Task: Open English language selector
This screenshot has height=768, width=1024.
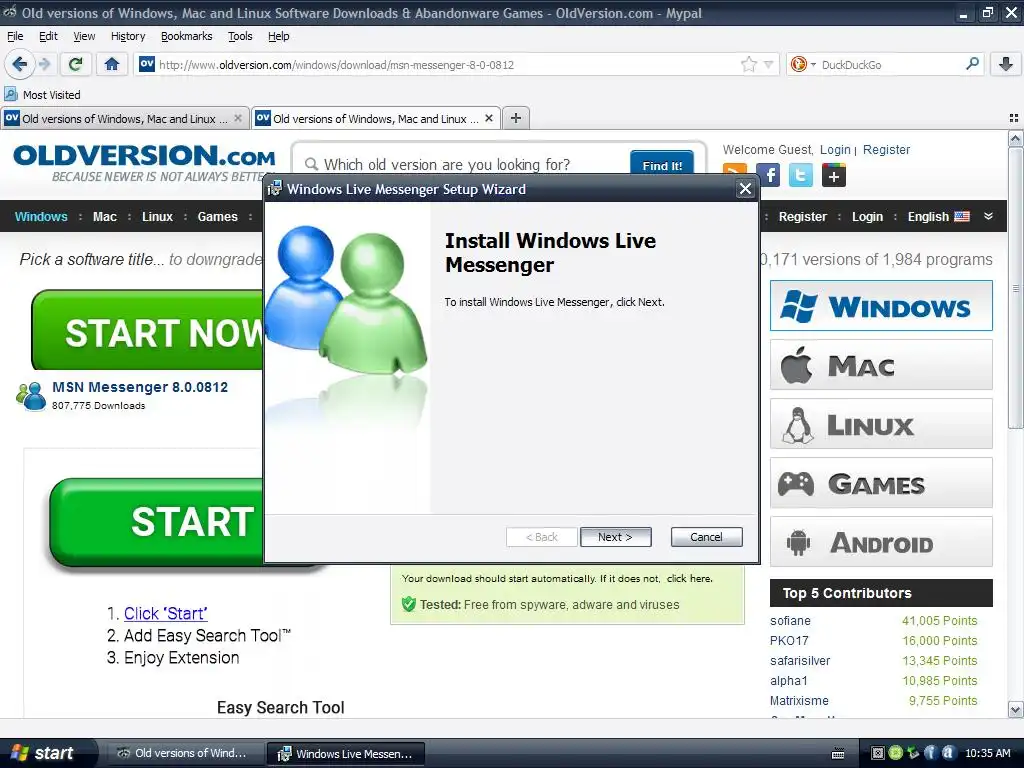Action: (x=938, y=216)
